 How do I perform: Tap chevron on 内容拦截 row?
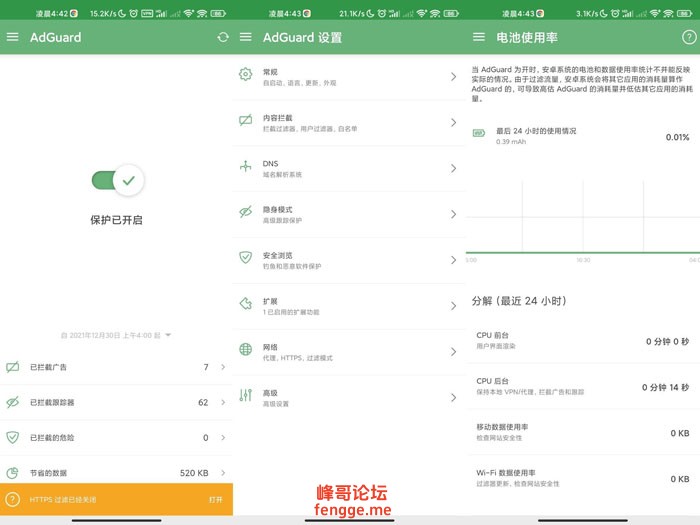coord(454,123)
